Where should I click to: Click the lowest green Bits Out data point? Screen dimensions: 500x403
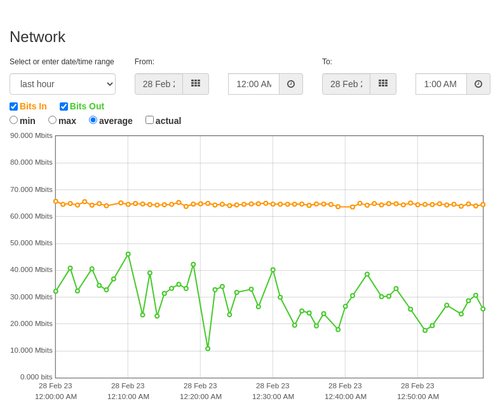208,349
